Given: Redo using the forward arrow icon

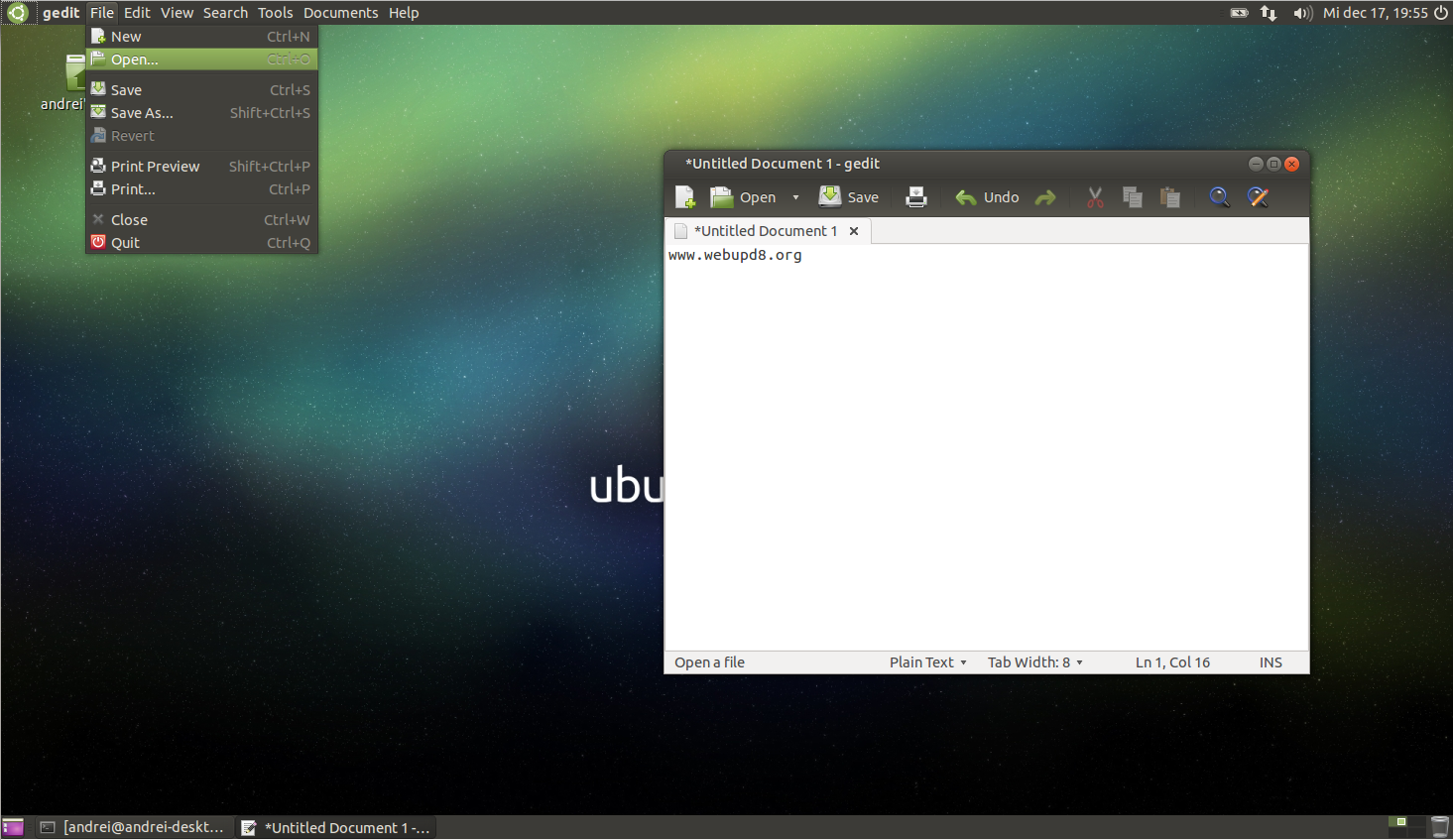Looking at the screenshot, I should click(x=1044, y=196).
